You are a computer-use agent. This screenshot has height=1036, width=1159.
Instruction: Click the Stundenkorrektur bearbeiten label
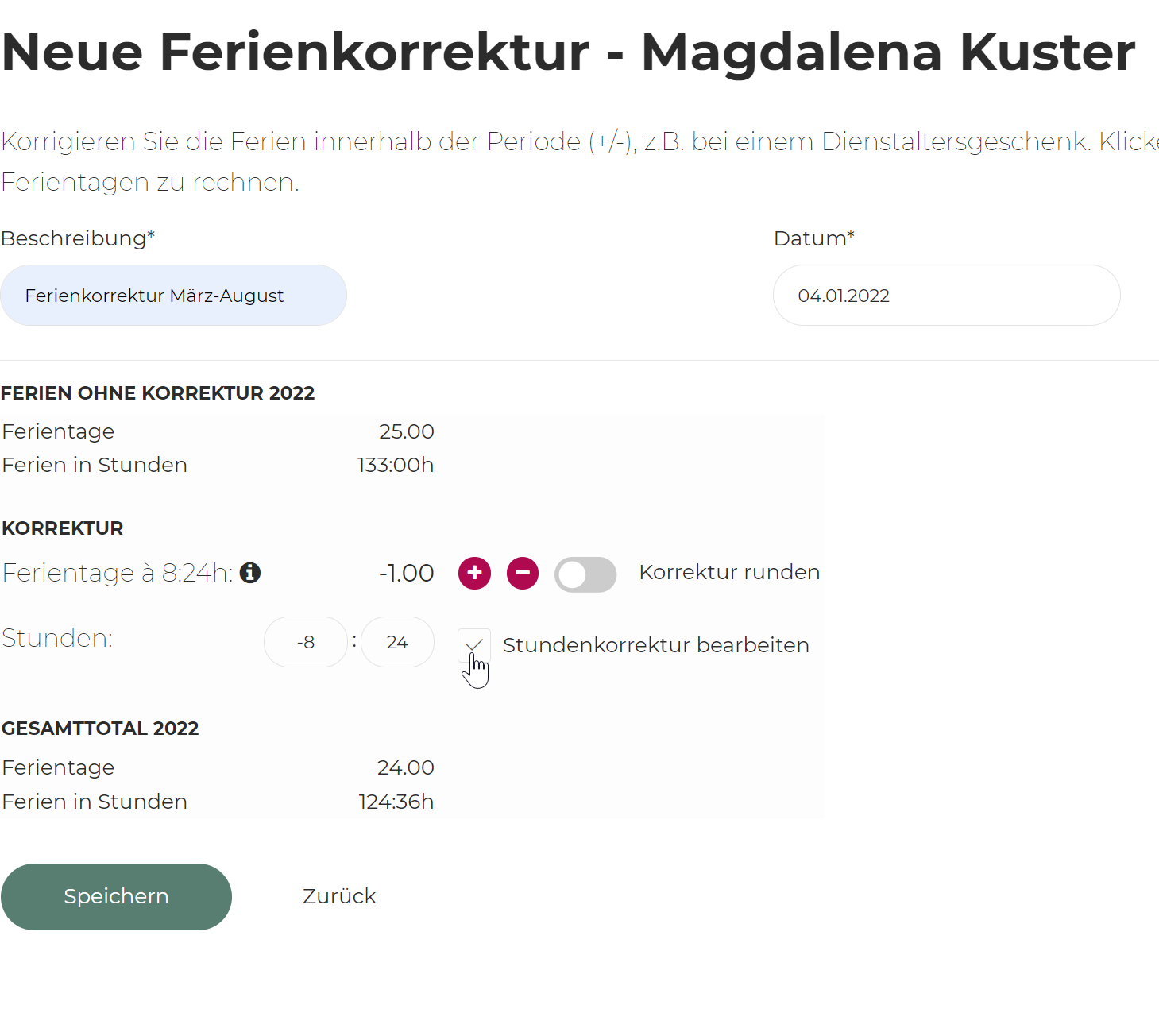coord(655,645)
